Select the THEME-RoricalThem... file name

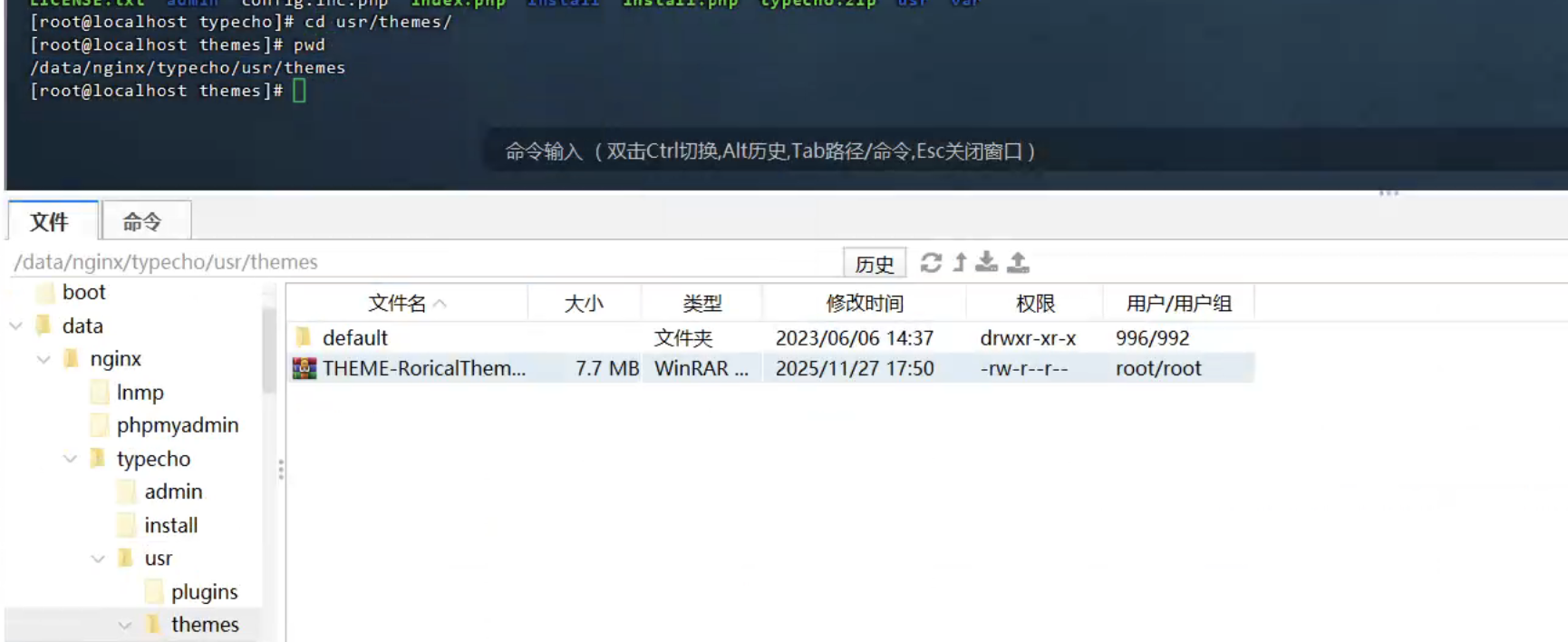point(423,368)
